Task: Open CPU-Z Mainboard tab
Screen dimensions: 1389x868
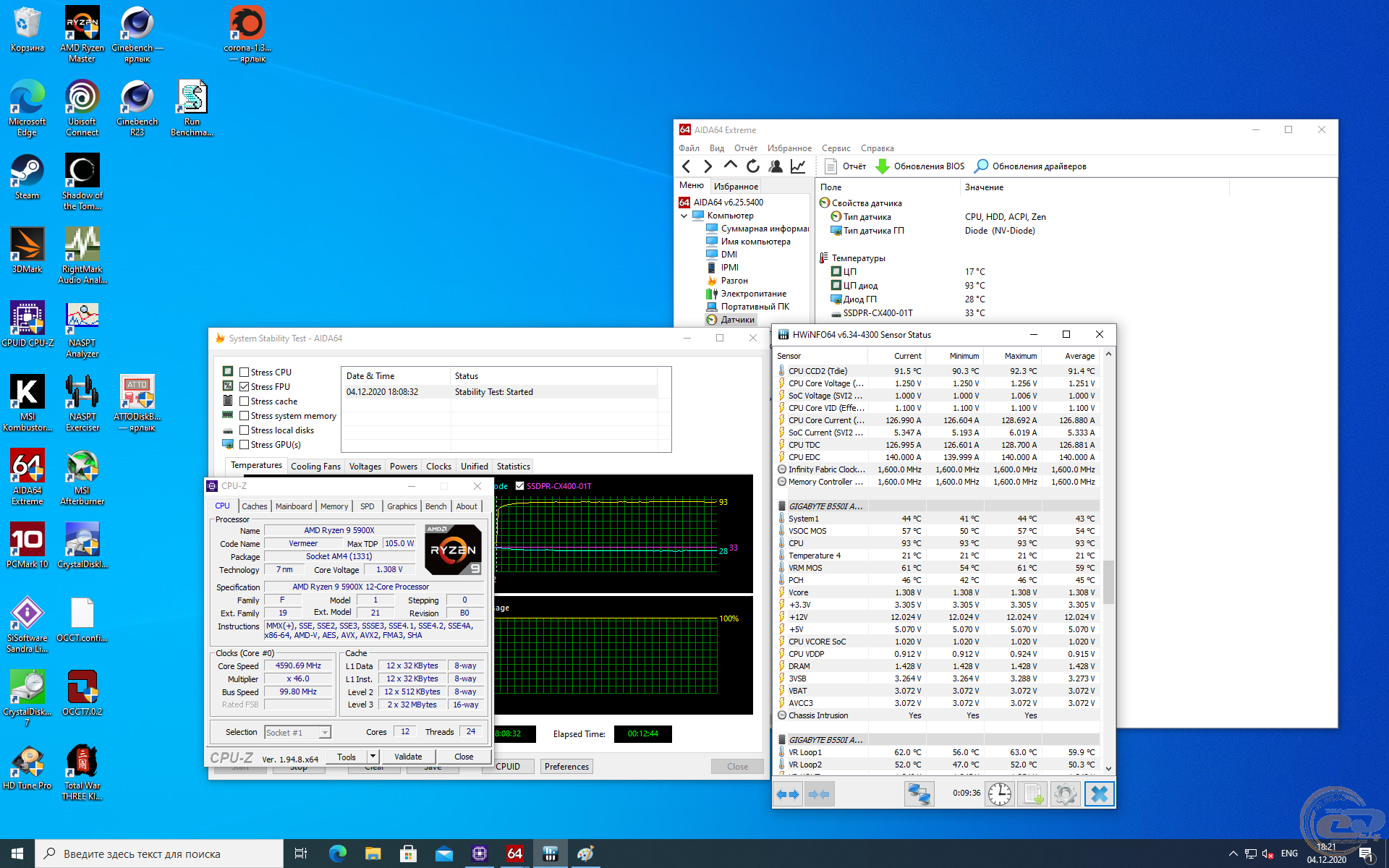Action: 294,506
